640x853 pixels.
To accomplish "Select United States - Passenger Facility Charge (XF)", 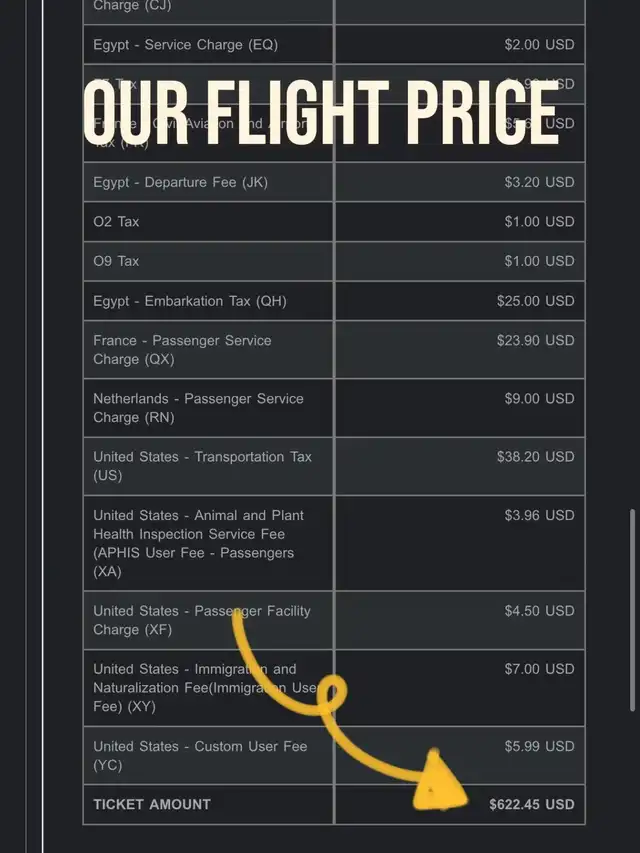I will pyautogui.click(x=334, y=620).
